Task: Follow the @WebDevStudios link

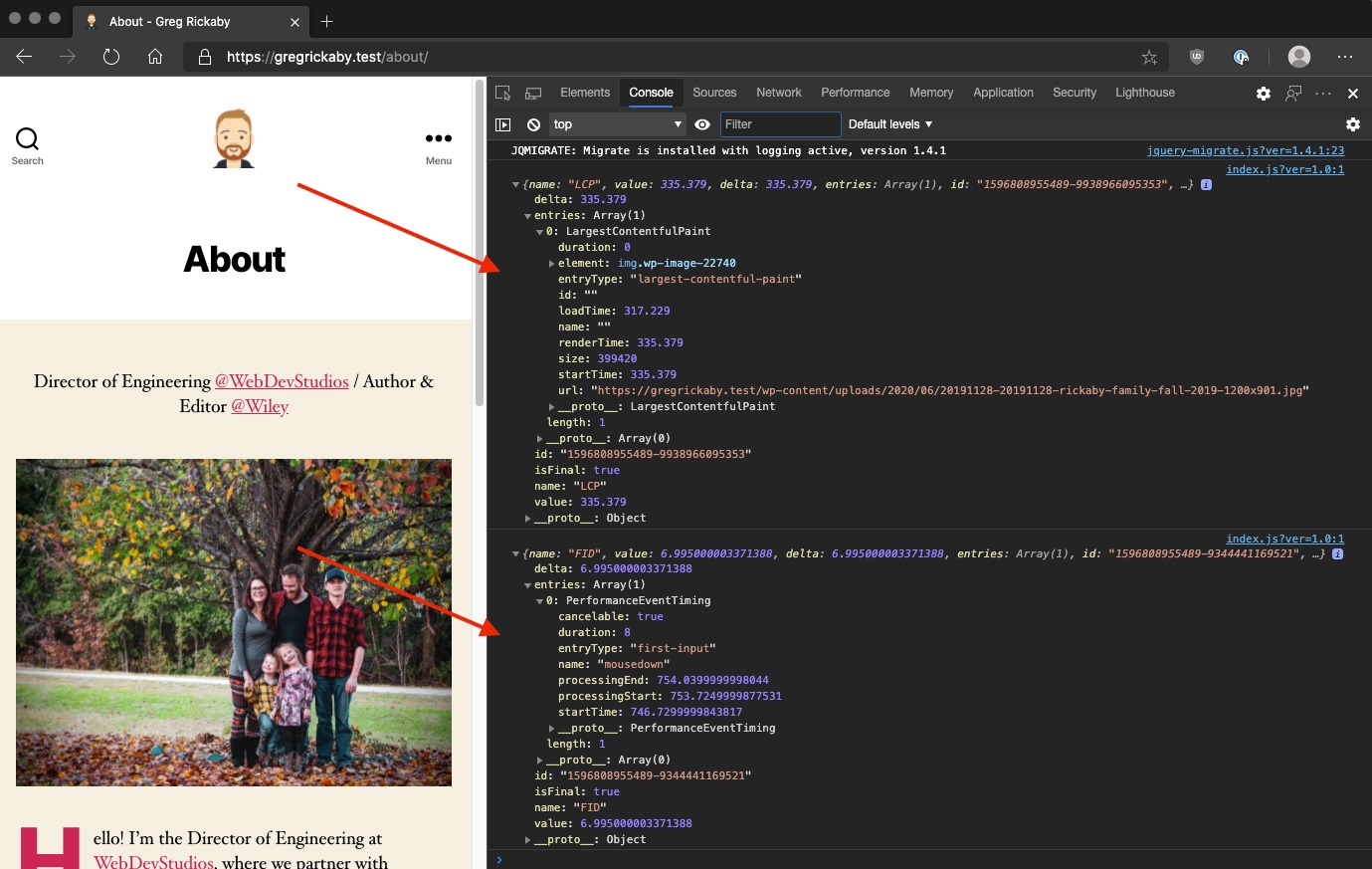Action: pyautogui.click(x=282, y=382)
